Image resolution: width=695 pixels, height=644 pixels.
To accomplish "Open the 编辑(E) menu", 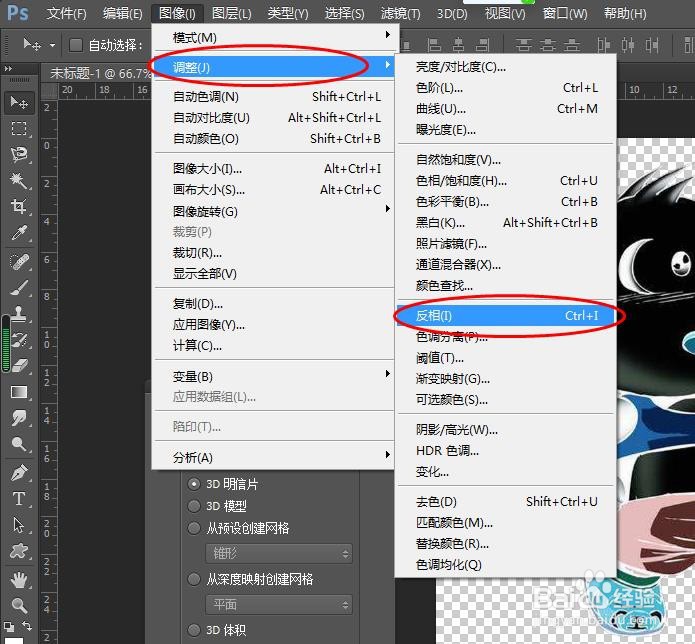I will pyautogui.click(x=123, y=13).
